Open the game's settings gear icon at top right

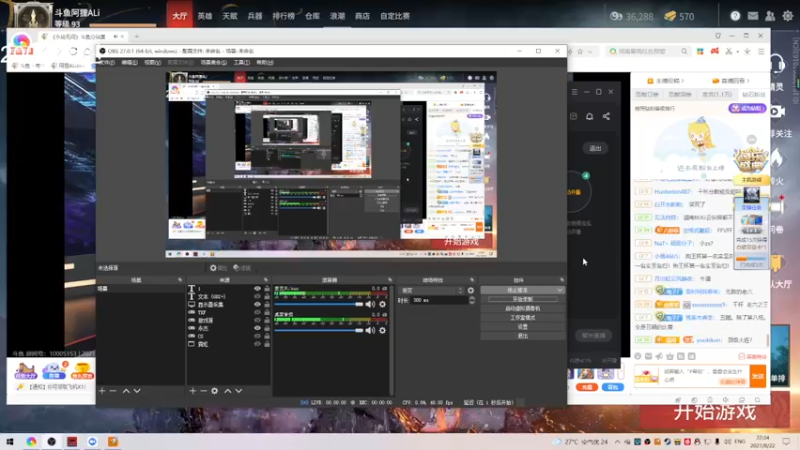coord(788,16)
